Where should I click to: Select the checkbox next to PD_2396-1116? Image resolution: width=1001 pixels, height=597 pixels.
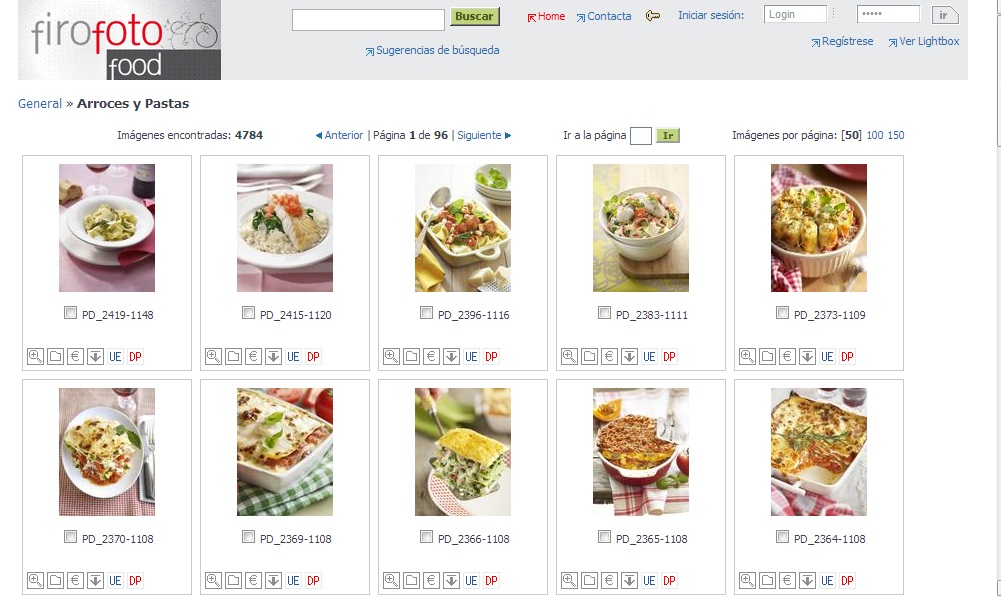(x=426, y=313)
